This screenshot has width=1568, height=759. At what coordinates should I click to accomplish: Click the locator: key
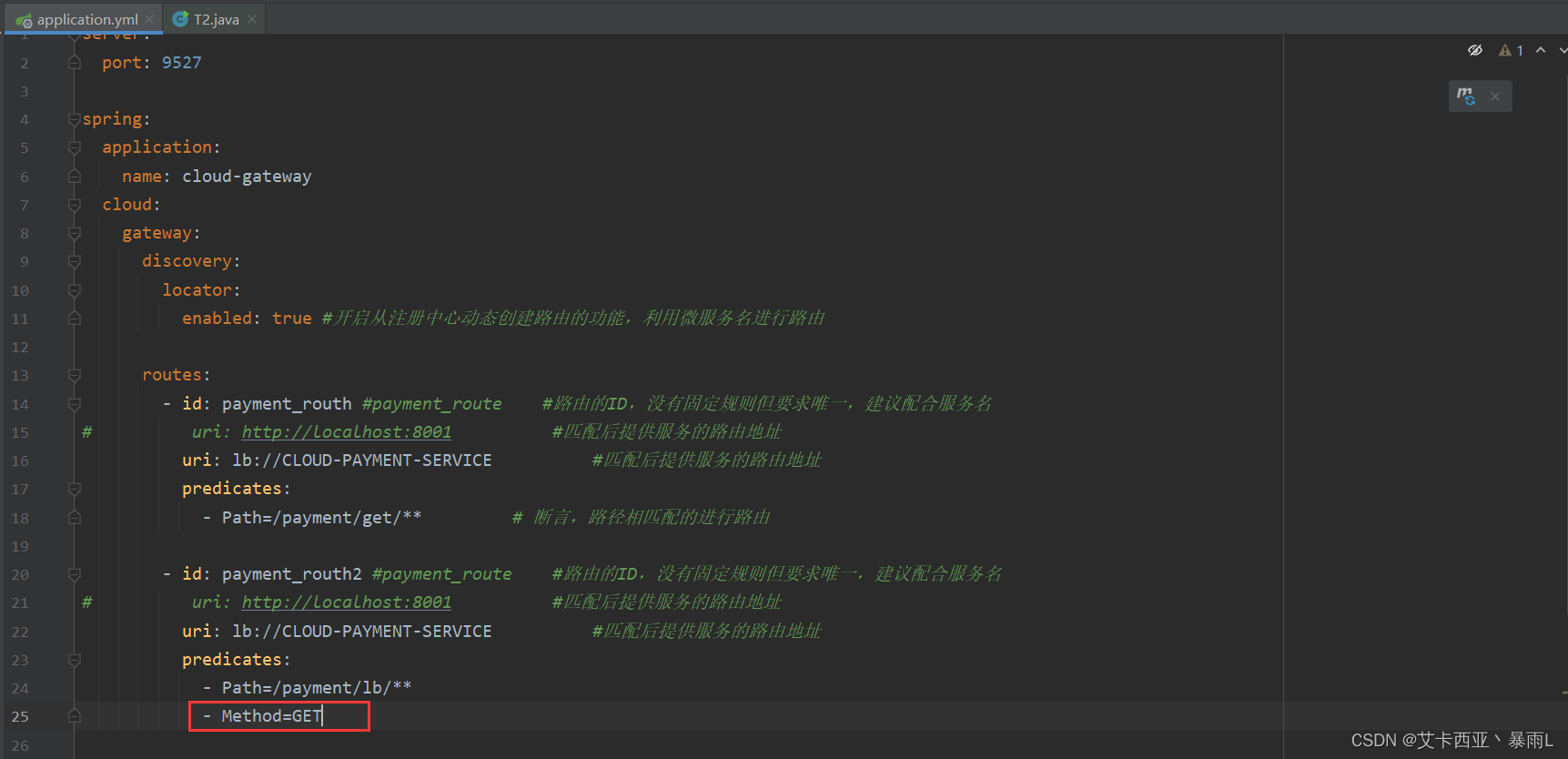click(201, 290)
